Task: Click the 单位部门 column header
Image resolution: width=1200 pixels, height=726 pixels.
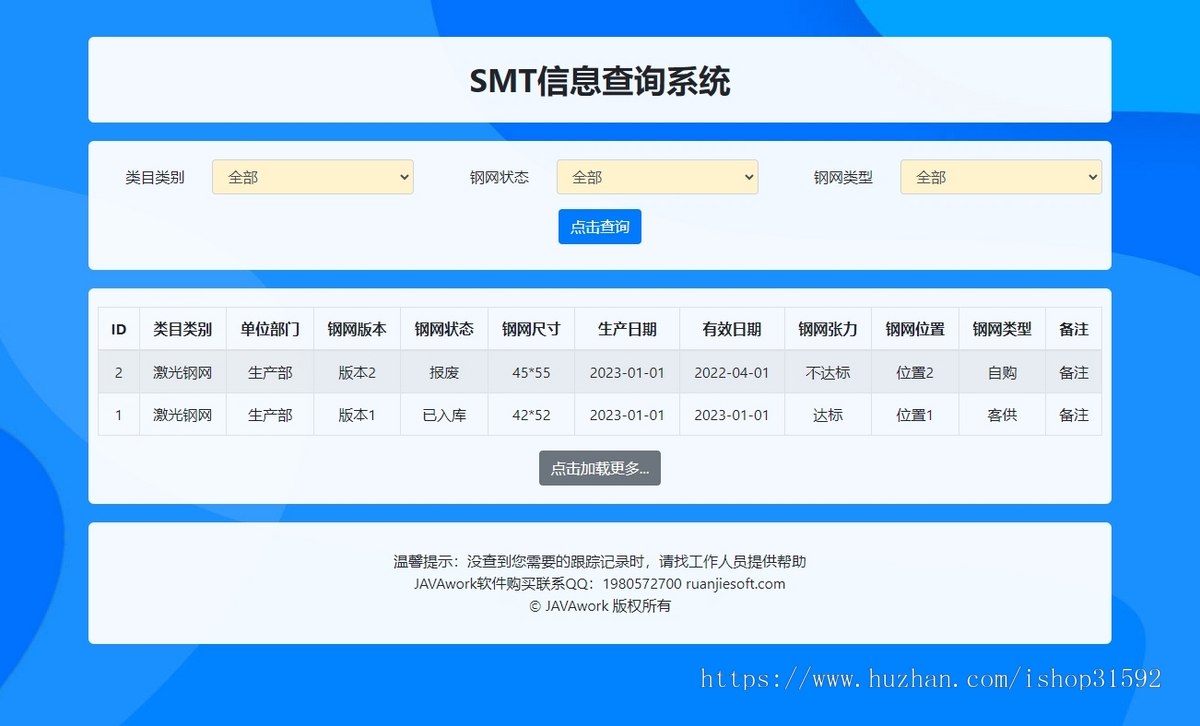Action: point(270,329)
